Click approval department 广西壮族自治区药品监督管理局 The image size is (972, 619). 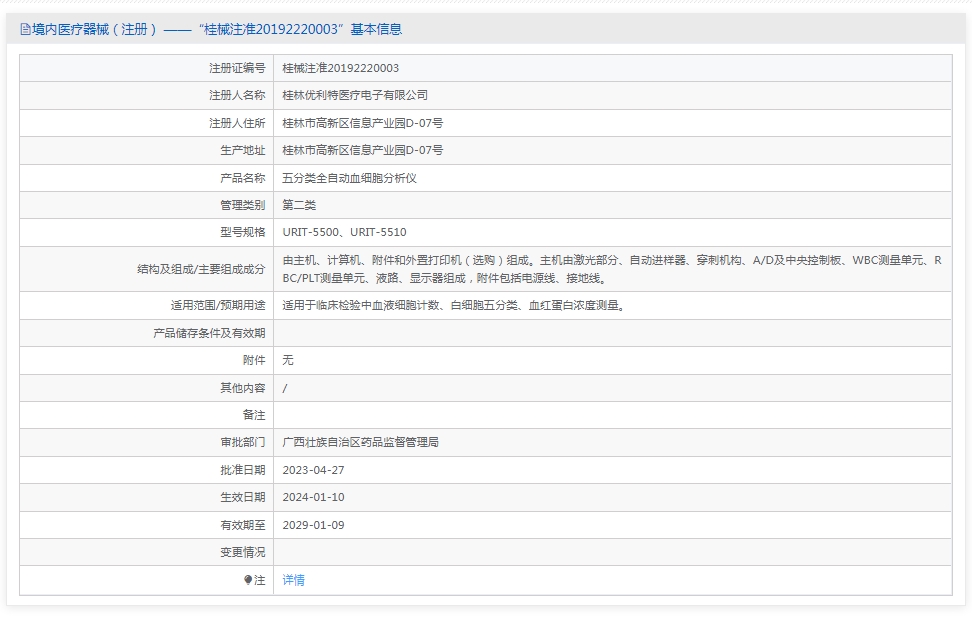360,442
